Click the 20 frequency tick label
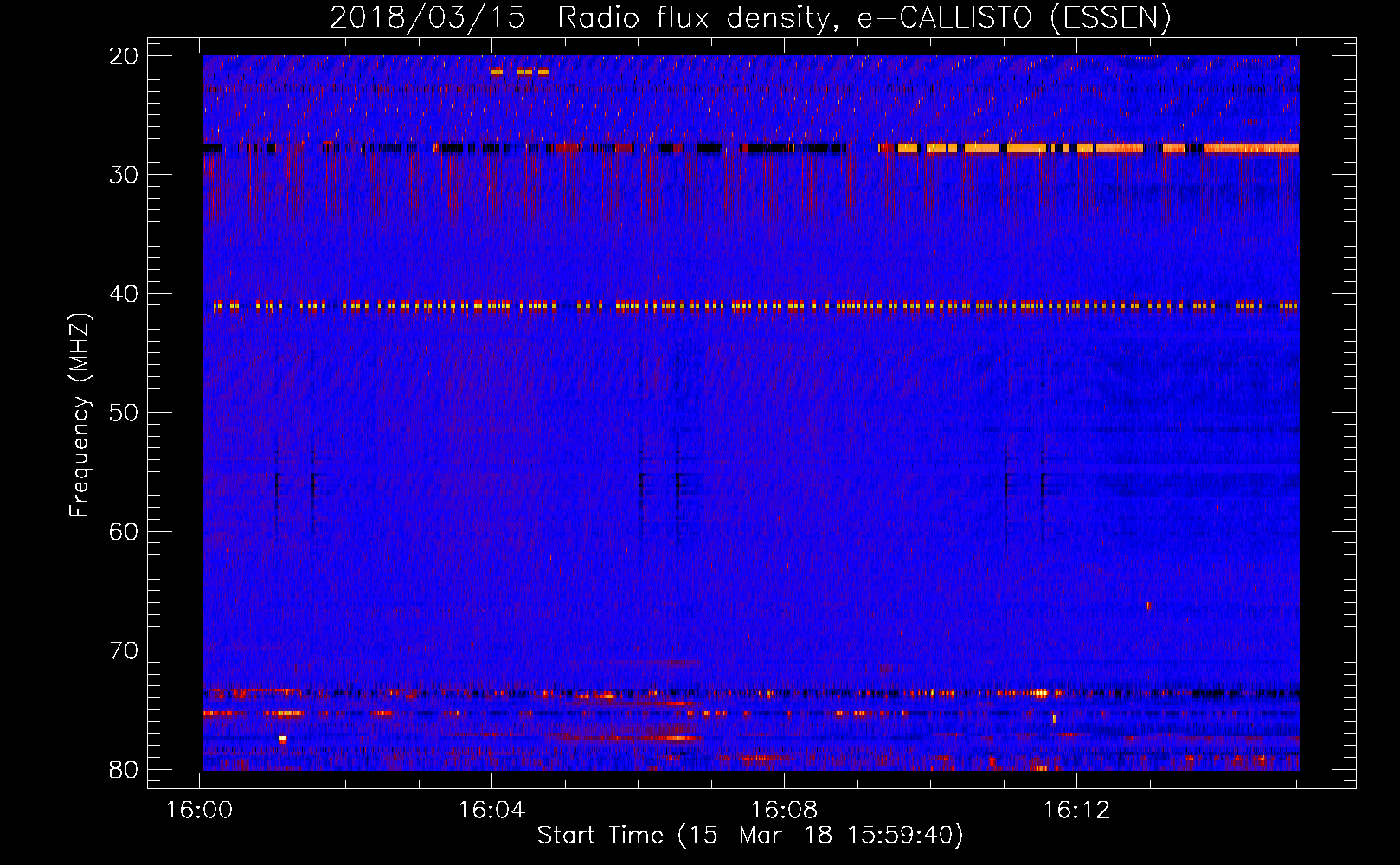The width and height of the screenshot is (1400, 865). 124,56
